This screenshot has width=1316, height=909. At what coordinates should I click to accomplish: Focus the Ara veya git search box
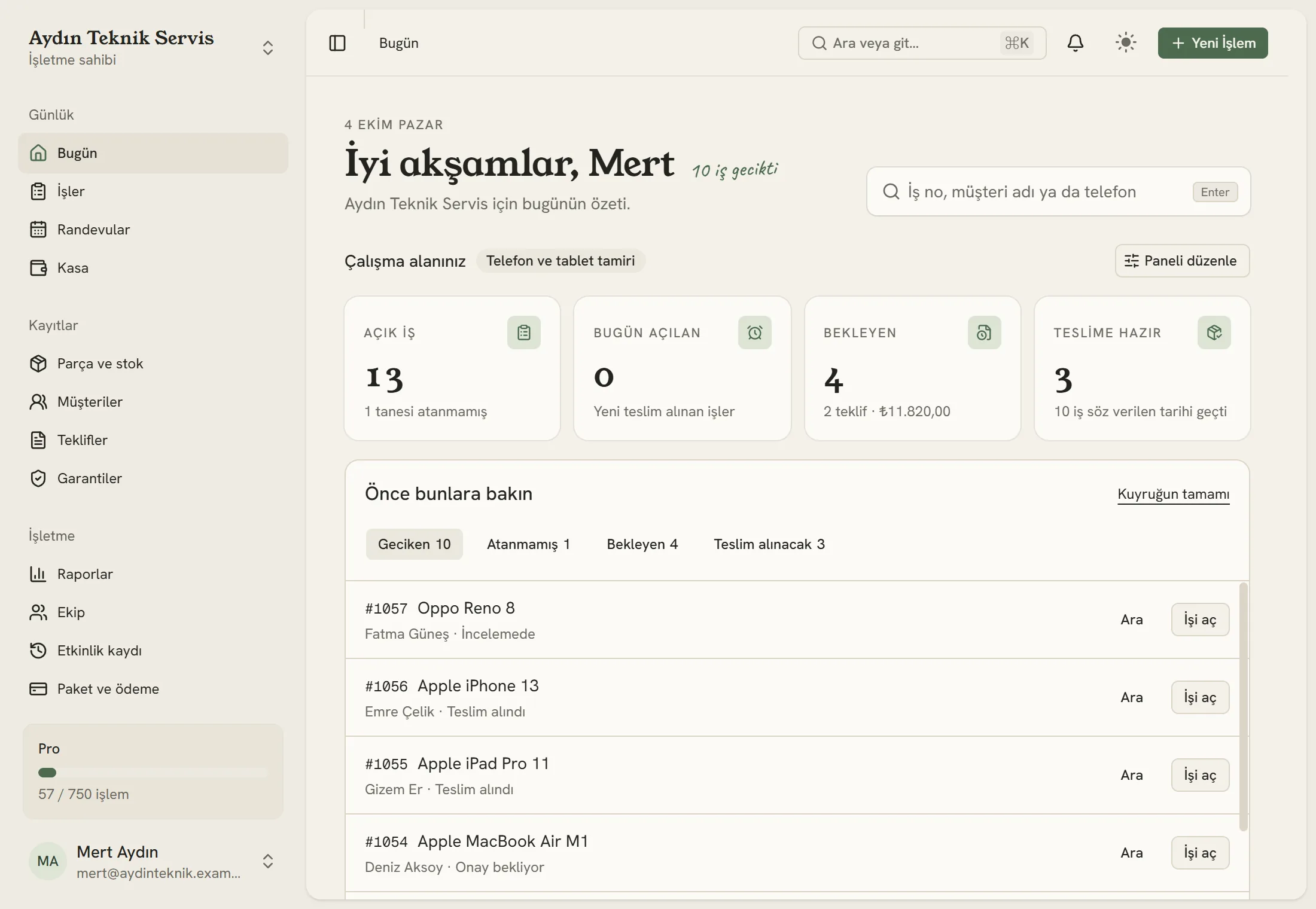[x=922, y=43]
